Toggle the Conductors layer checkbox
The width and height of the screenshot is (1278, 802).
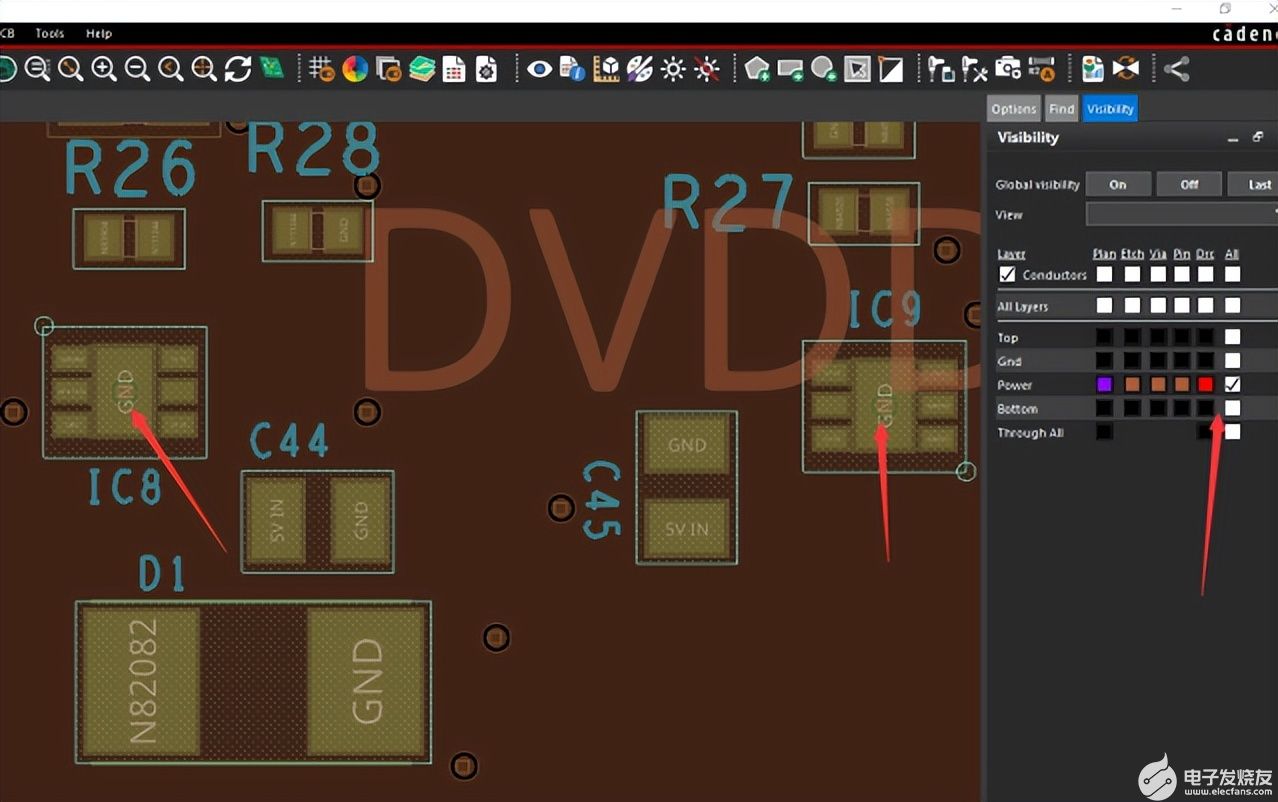[x=1008, y=274]
